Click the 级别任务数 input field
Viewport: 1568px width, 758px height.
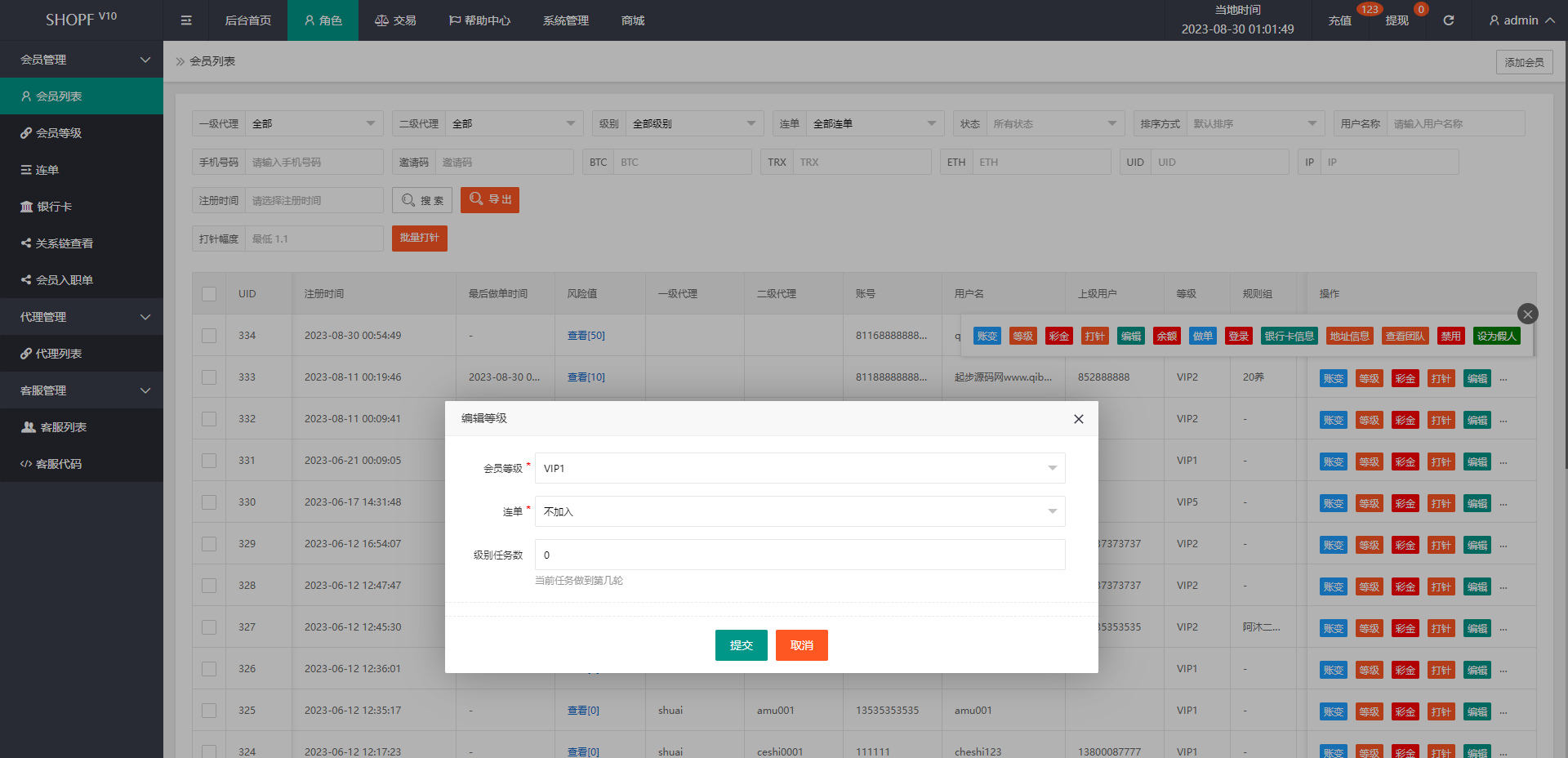(x=800, y=555)
